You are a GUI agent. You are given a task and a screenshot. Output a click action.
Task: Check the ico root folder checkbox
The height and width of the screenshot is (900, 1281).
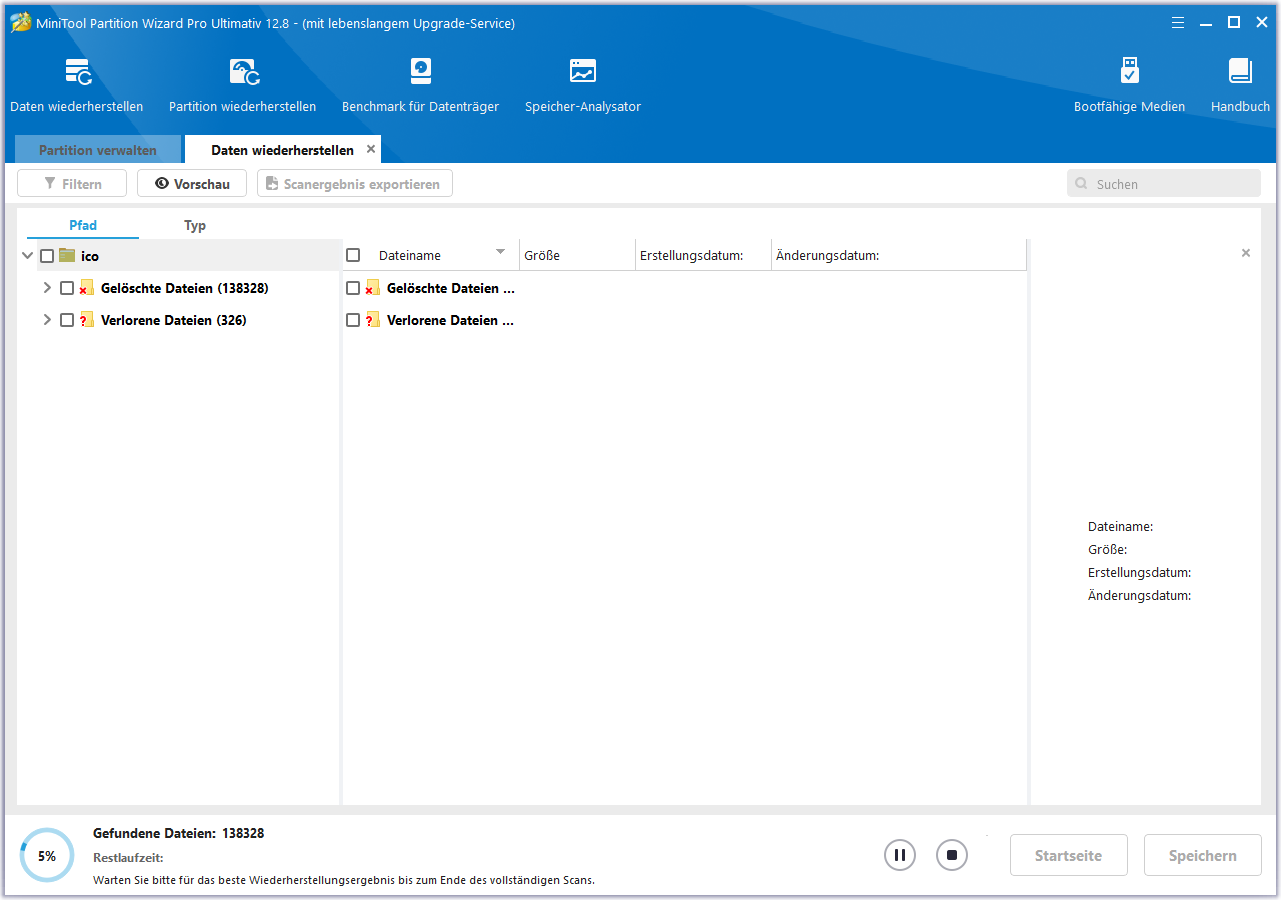47,256
